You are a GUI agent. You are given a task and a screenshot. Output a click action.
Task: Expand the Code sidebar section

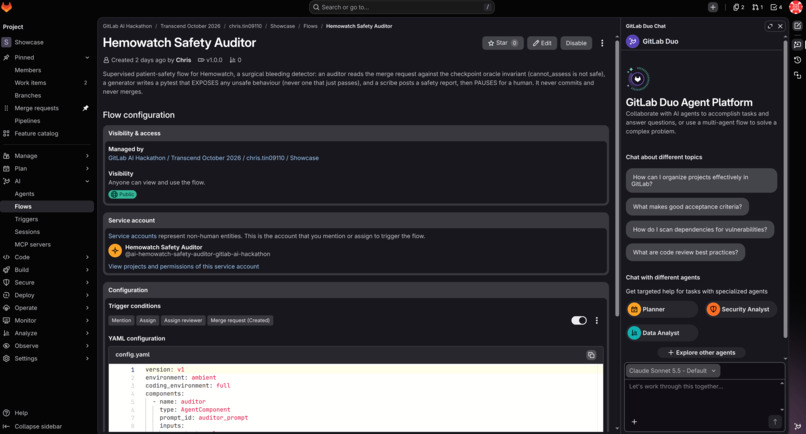click(87, 257)
